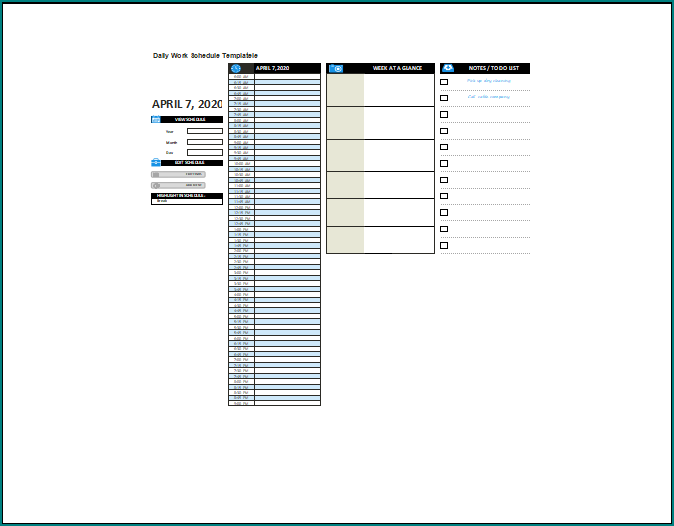This screenshot has height=526, width=674.
Task: Click the Day input box under View Schedule
Action: (205, 152)
